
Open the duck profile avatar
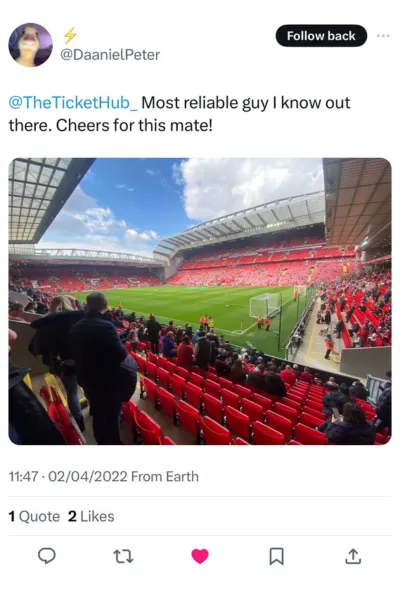pyautogui.click(x=30, y=45)
